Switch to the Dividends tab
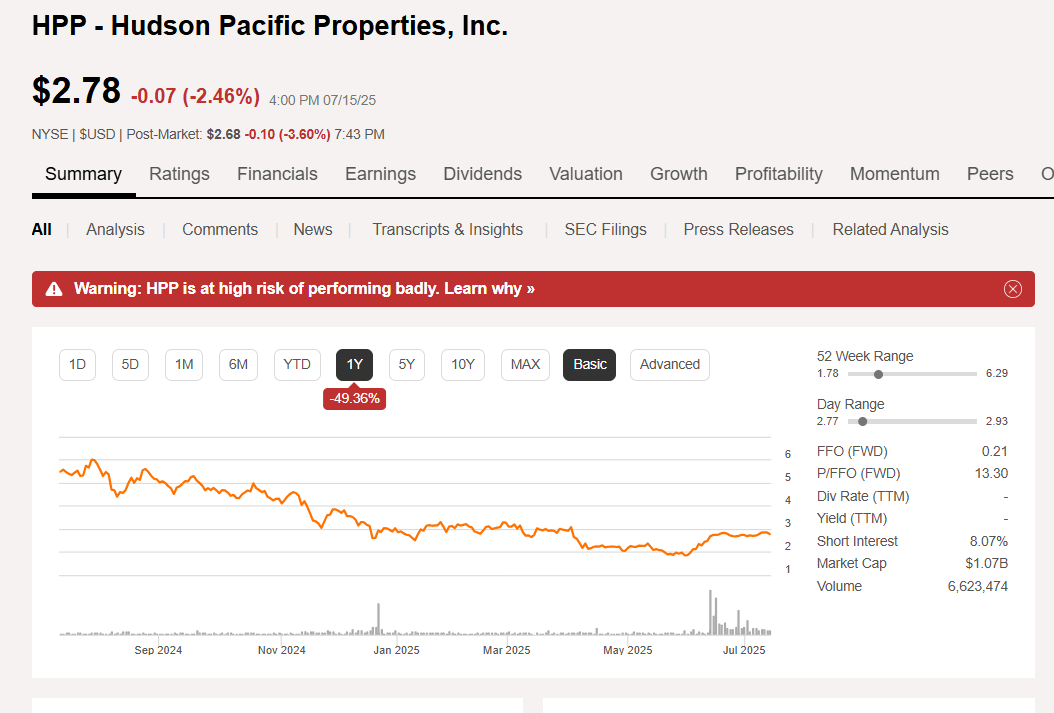The image size is (1054, 713). (x=482, y=173)
